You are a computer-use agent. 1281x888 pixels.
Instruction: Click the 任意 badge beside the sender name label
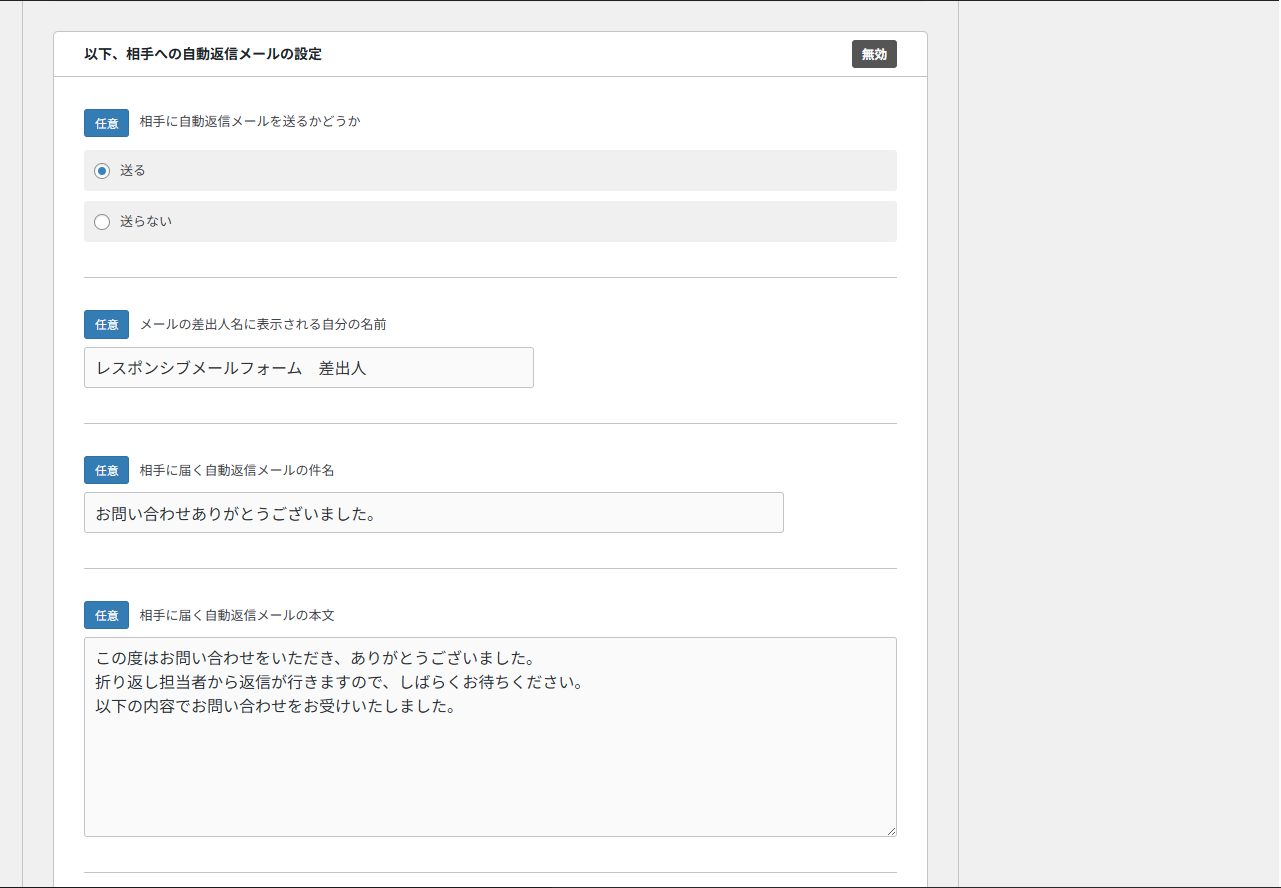pos(105,324)
